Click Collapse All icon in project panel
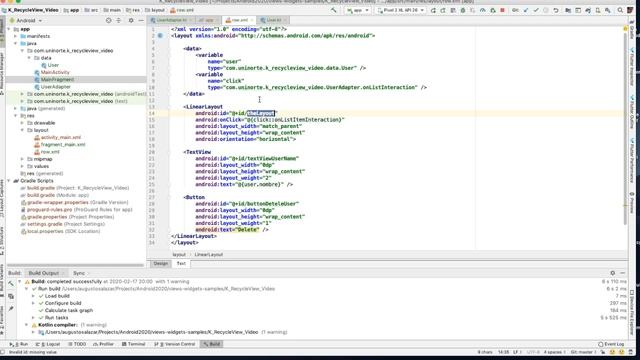640x360 pixels. (119, 20)
